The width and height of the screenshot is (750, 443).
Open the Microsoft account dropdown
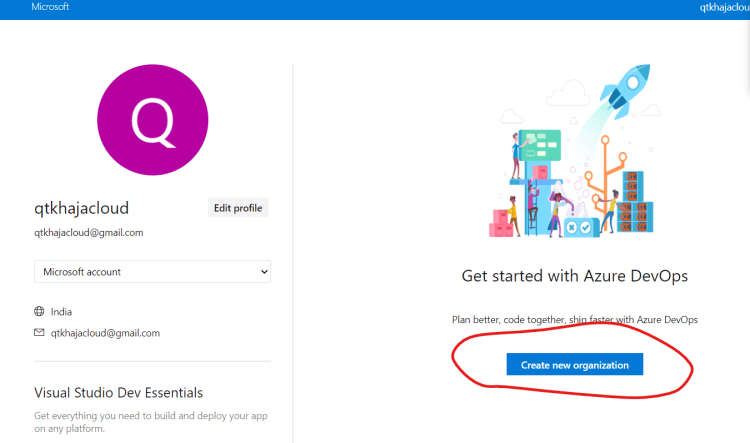coord(153,272)
